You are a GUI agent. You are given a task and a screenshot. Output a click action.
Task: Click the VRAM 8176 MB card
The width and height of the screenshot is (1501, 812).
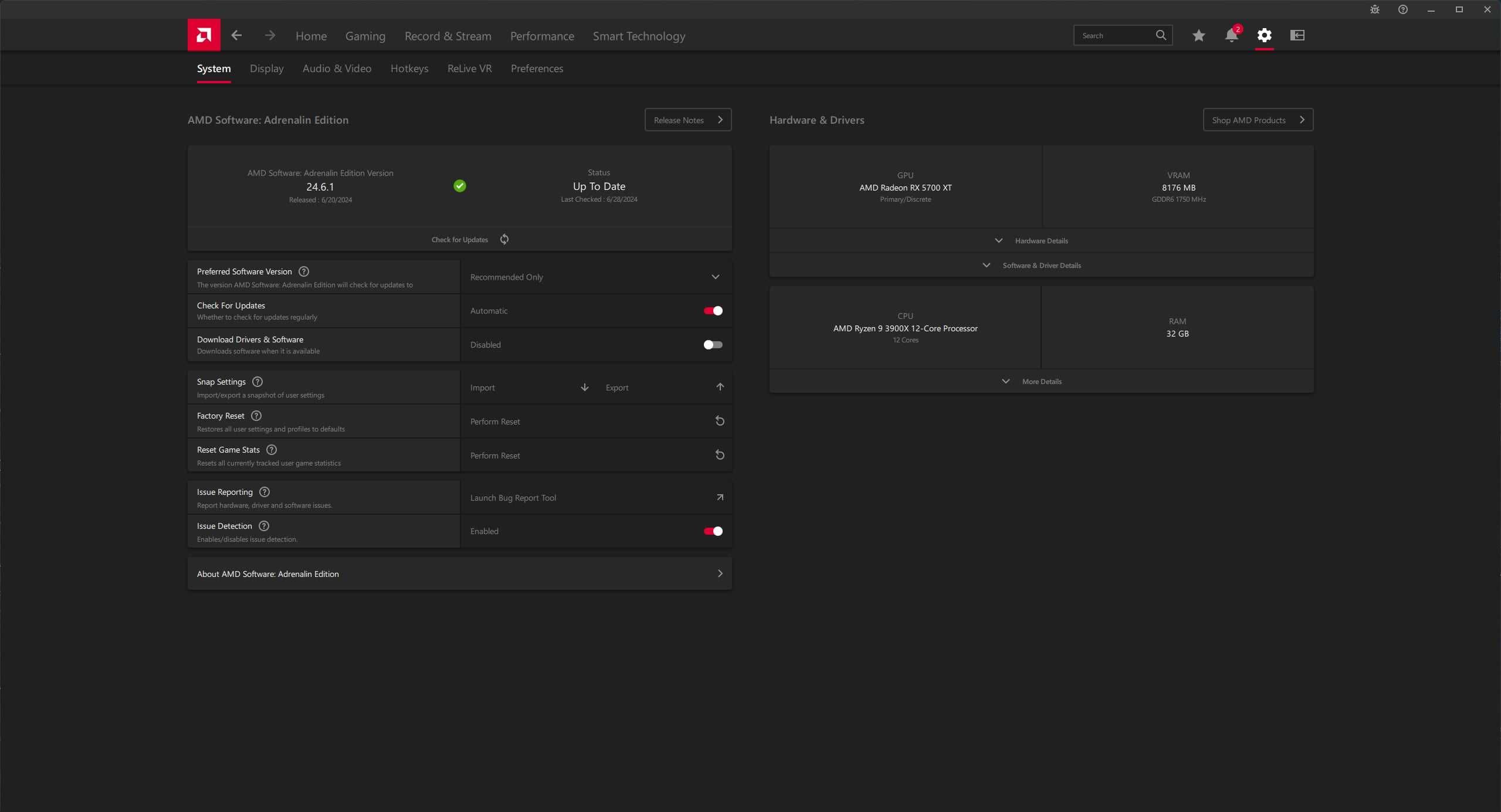(1178, 187)
